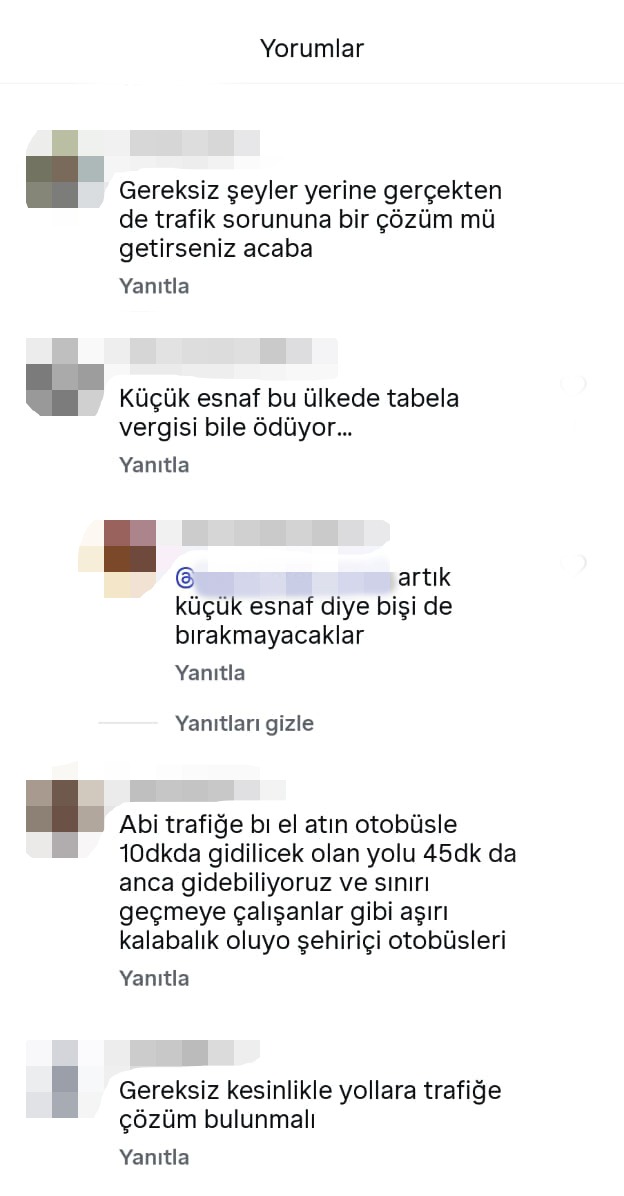Viewport: 624px width, 1196px height.
Task: Like the 'artık küçük esnaf' reply heart
Action: tap(573, 563)
